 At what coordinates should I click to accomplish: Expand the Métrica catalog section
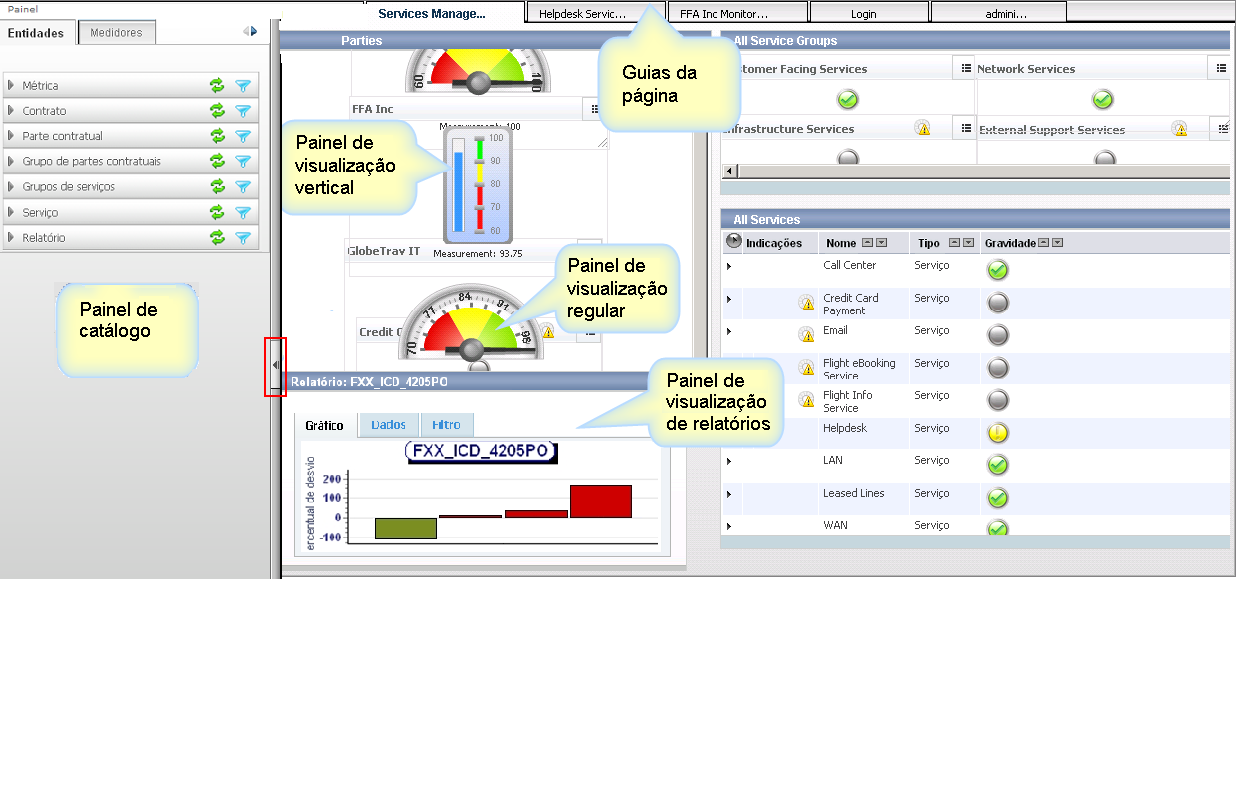(11, 86)
